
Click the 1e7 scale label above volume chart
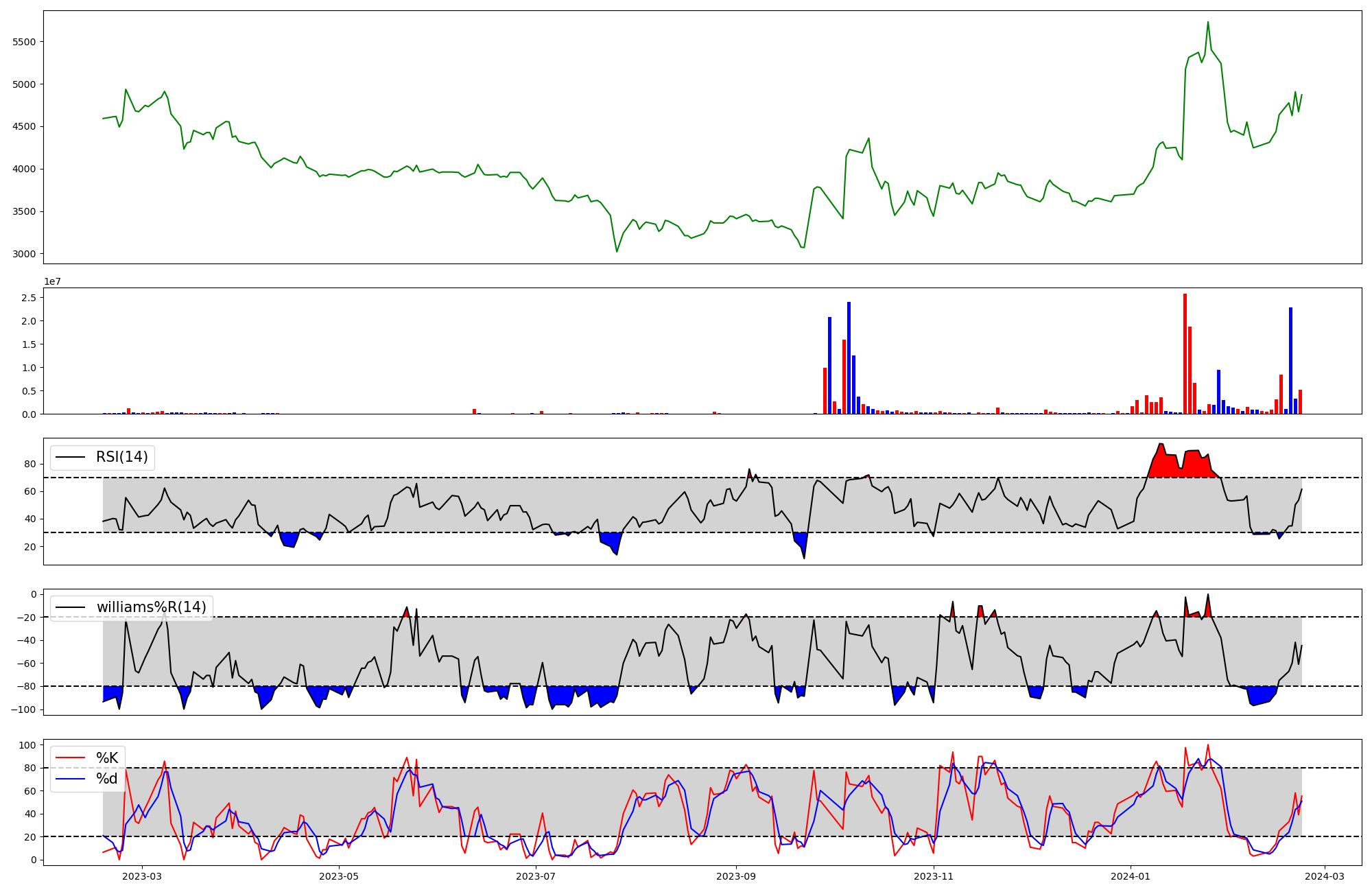(x=54, y=282)
